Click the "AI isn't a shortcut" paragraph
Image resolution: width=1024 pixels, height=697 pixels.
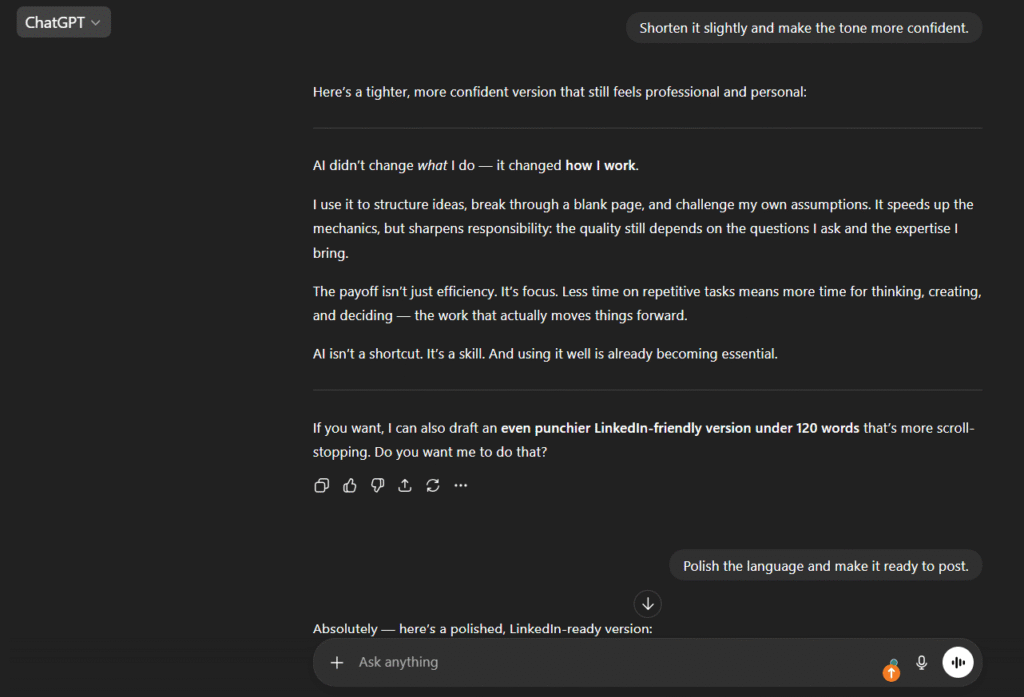545,354
